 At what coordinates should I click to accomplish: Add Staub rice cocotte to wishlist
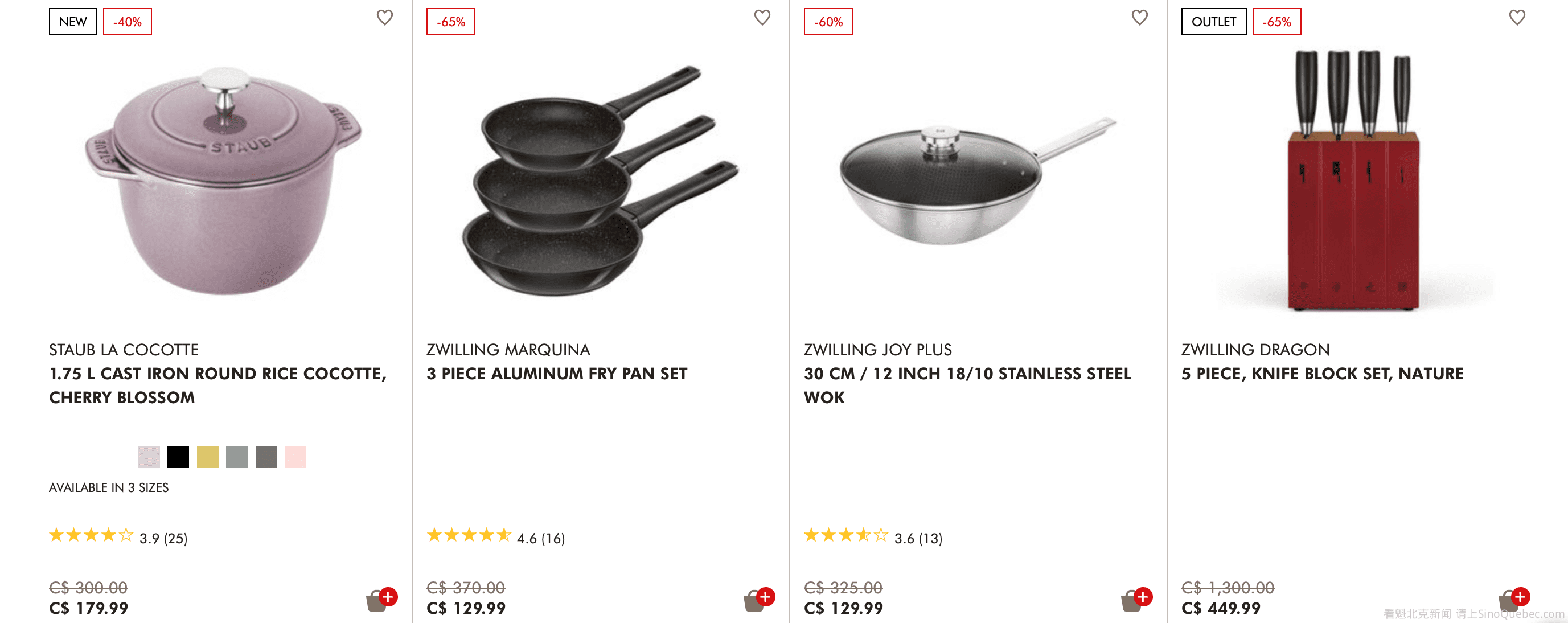click(385, 18)
